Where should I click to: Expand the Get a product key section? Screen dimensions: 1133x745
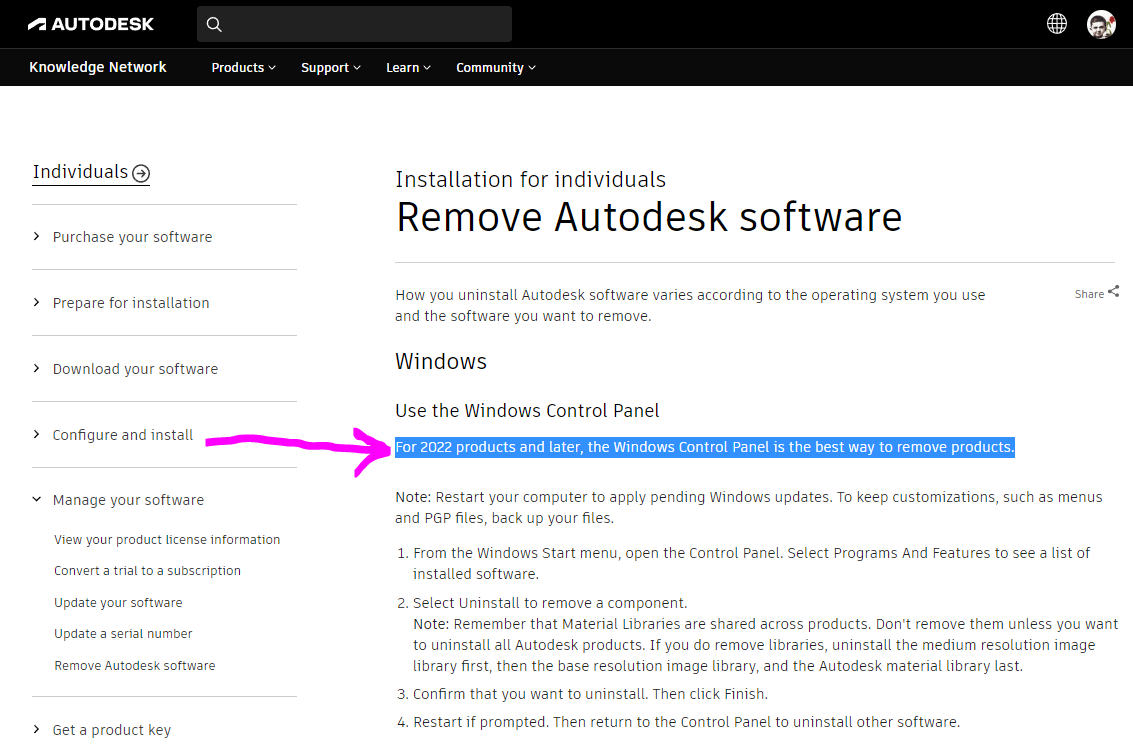(111, 729)
